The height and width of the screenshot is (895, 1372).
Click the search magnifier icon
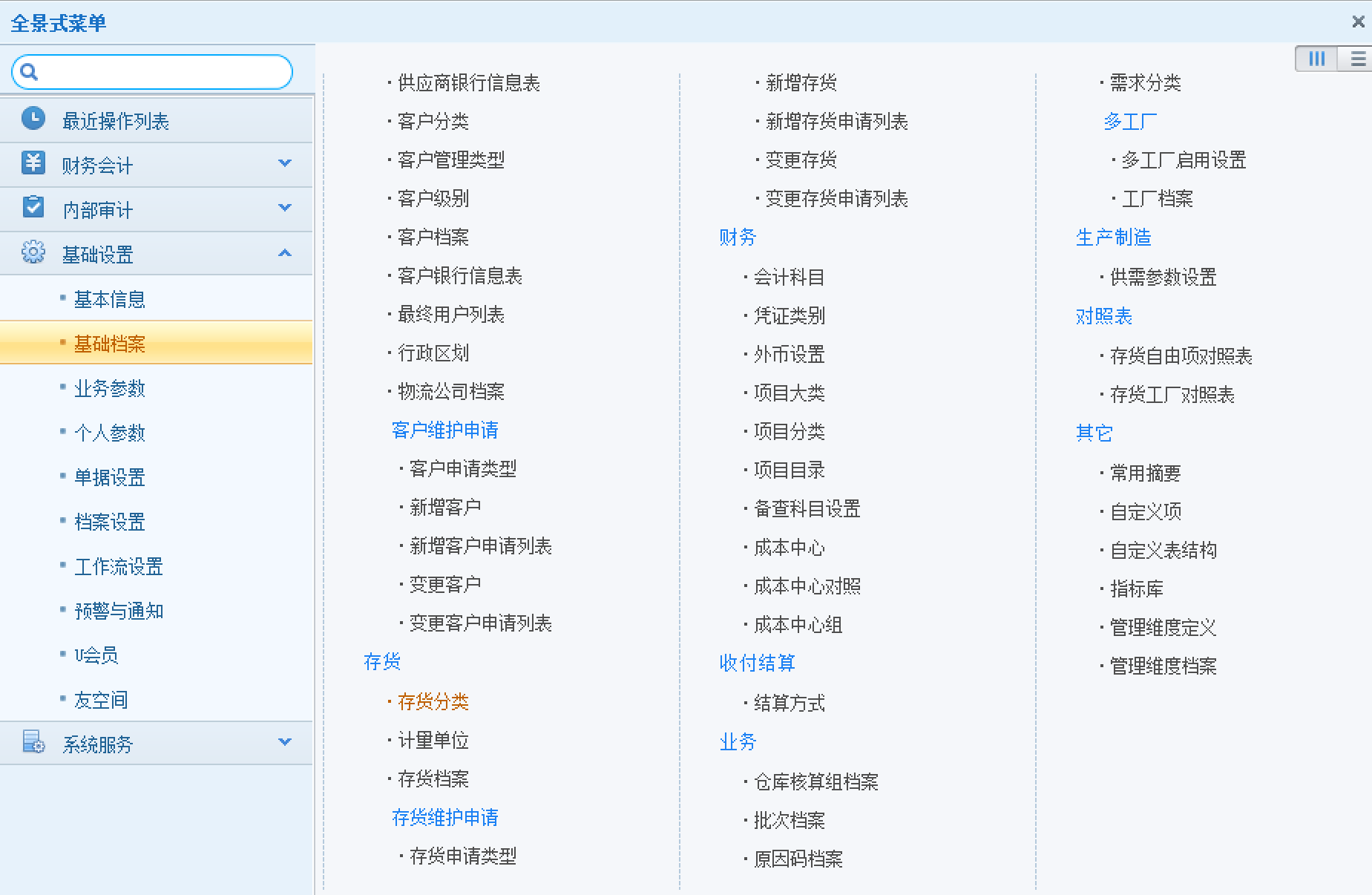(x=29, y=72)
